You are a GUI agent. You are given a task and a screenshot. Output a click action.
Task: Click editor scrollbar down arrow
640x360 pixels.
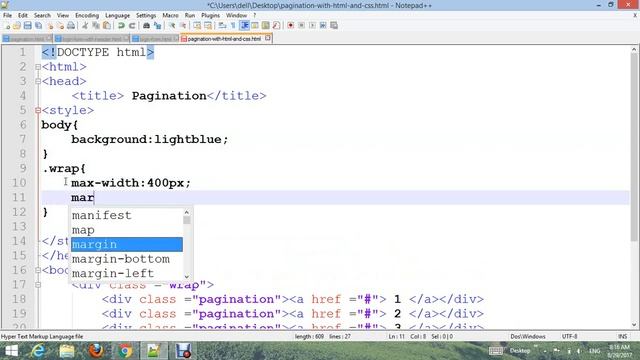[634, 325]
